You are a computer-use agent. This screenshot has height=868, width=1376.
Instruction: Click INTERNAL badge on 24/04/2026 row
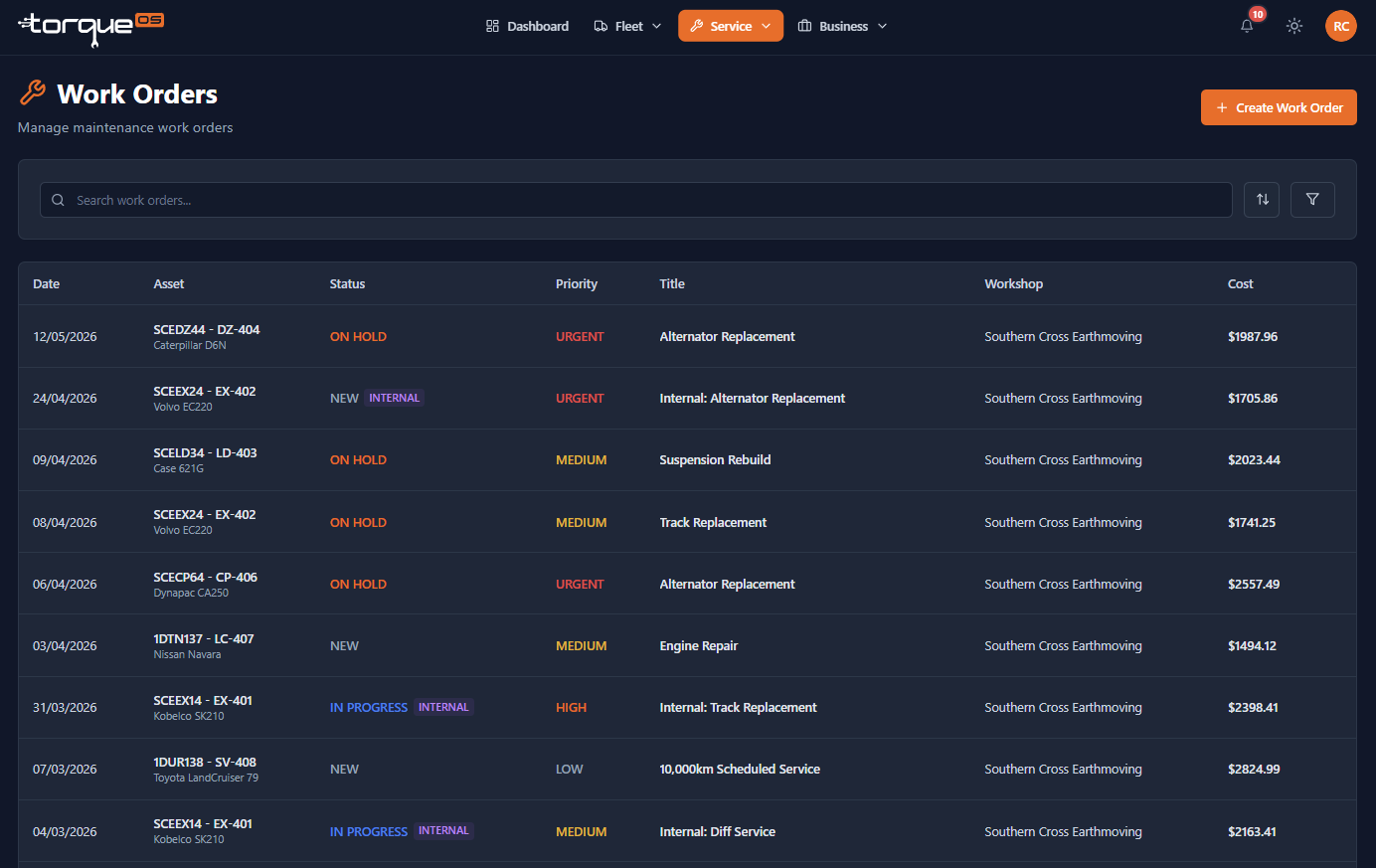coord(394,398)
